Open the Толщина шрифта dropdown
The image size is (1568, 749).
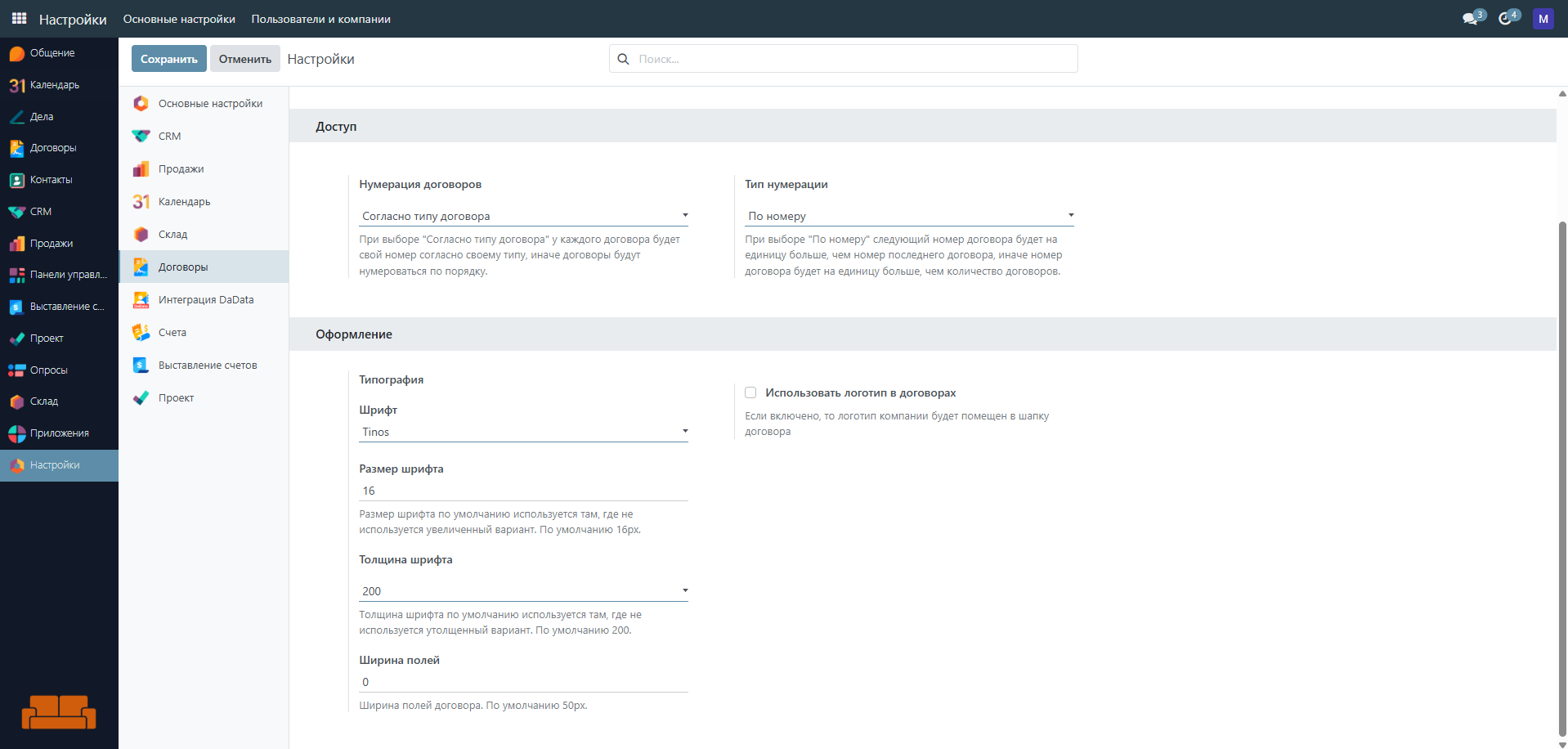coord(523,591)
